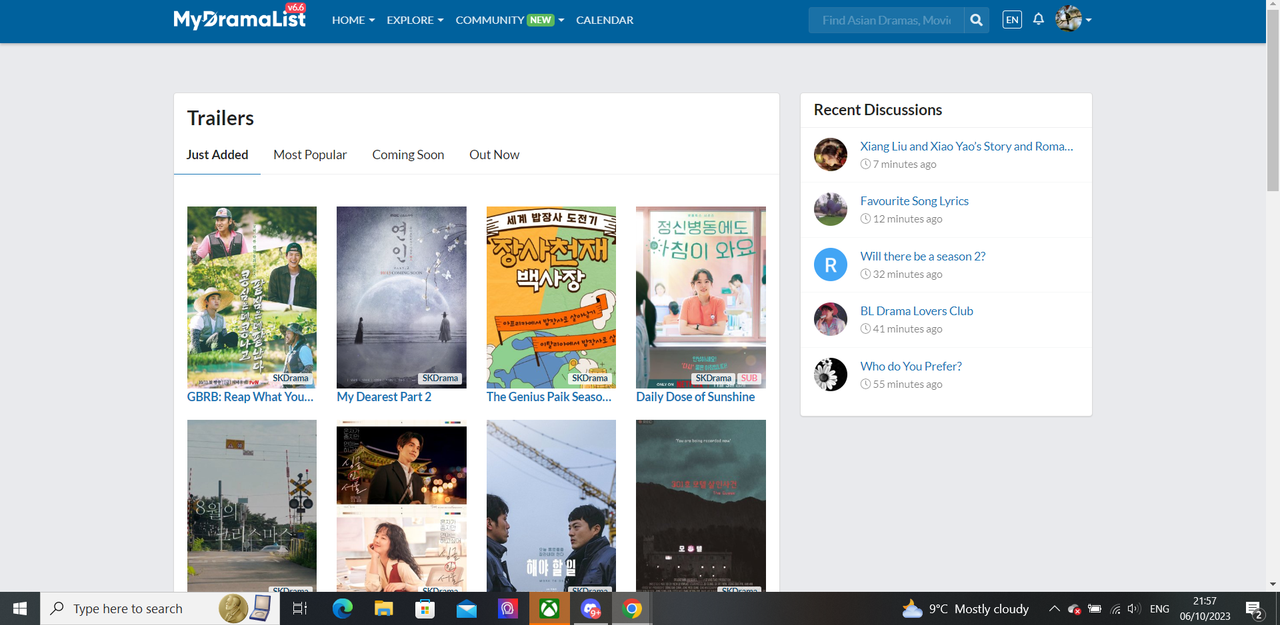This screenshot has width=1280, height=625.
Task: Open the 9°C Mostly cloudy weather widget
Action: [x=965, y=608]
